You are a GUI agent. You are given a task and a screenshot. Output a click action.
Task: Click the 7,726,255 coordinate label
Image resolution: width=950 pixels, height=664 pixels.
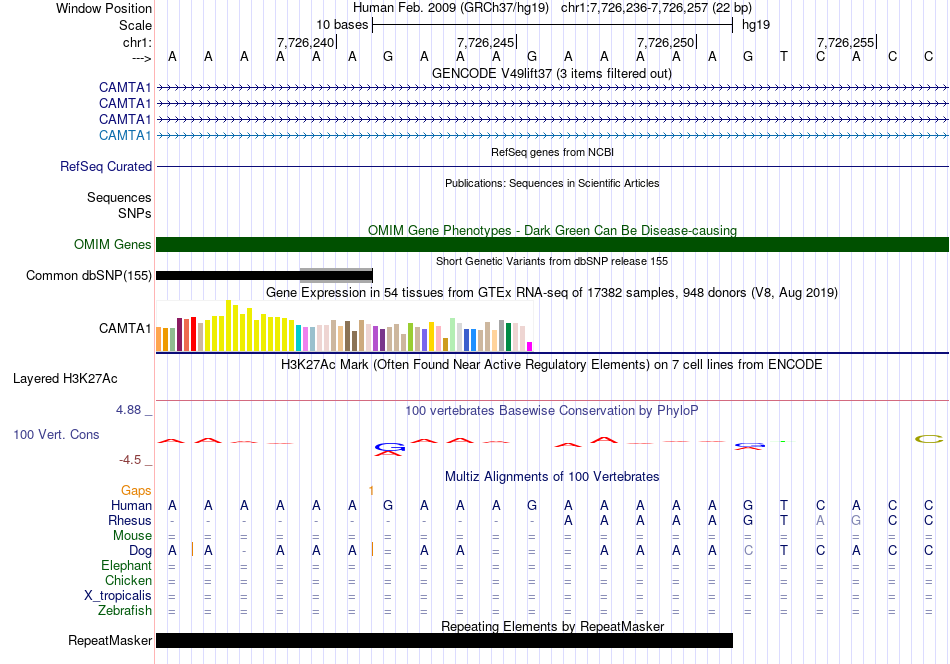(845, 42)
